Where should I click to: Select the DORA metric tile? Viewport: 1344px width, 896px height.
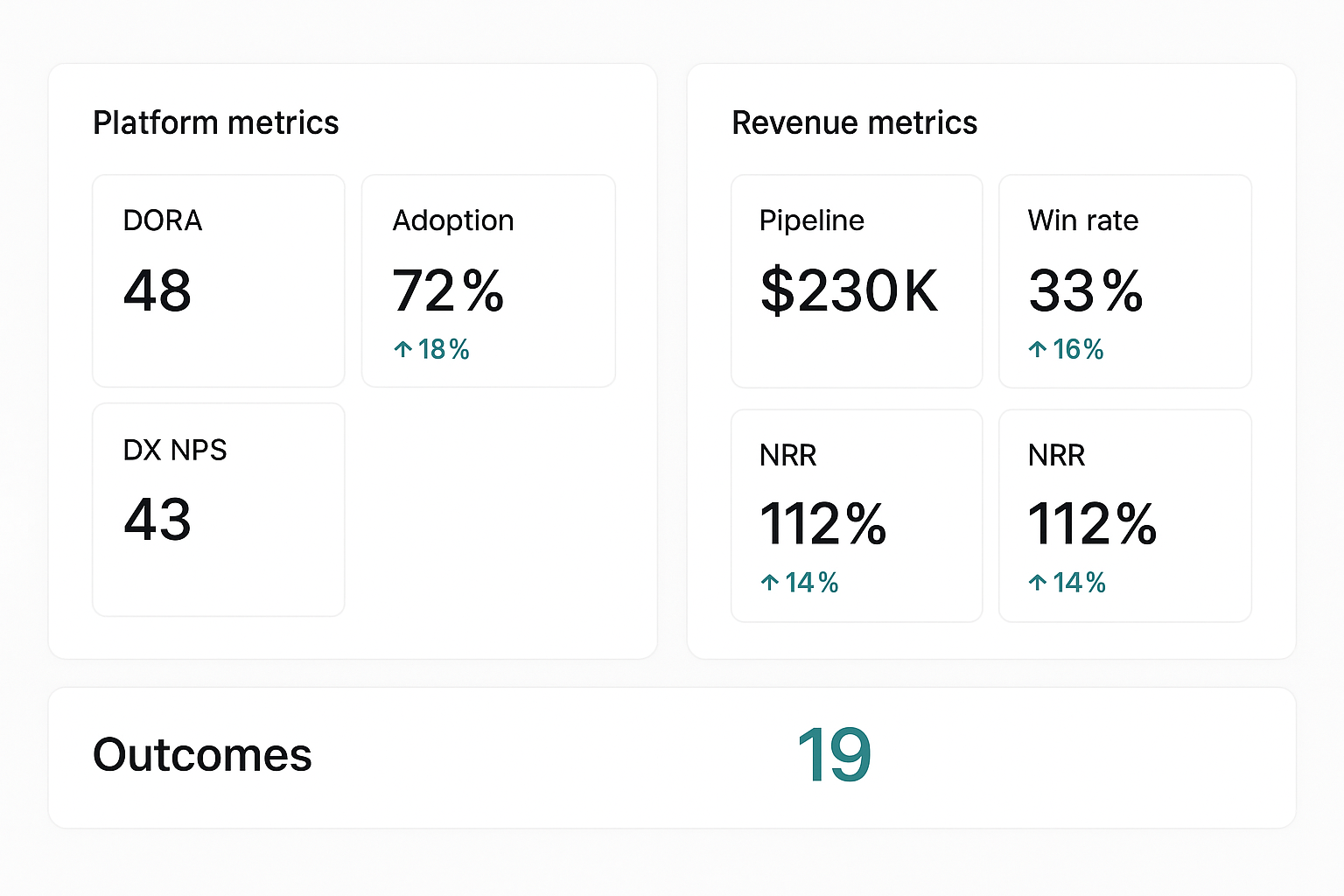(x=218, y=280)
